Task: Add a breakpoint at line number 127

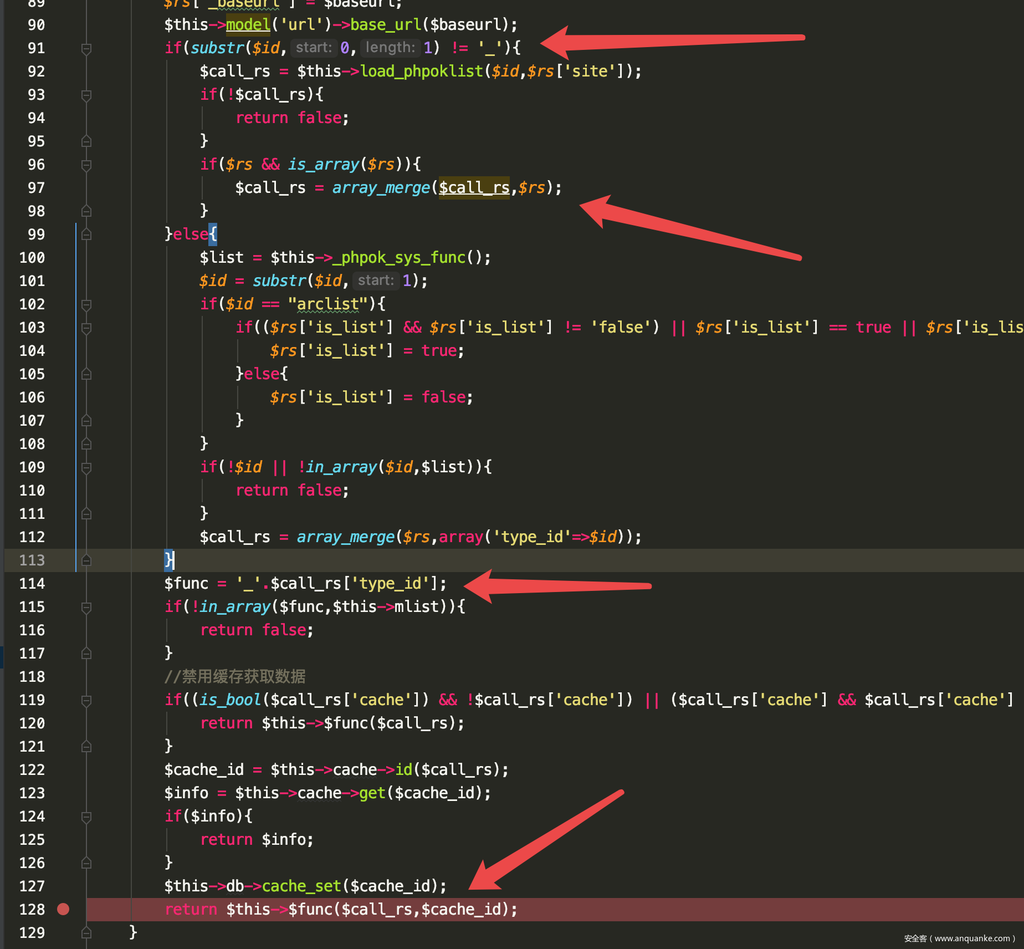Action: pyautogui.click(x=63, y=886)
